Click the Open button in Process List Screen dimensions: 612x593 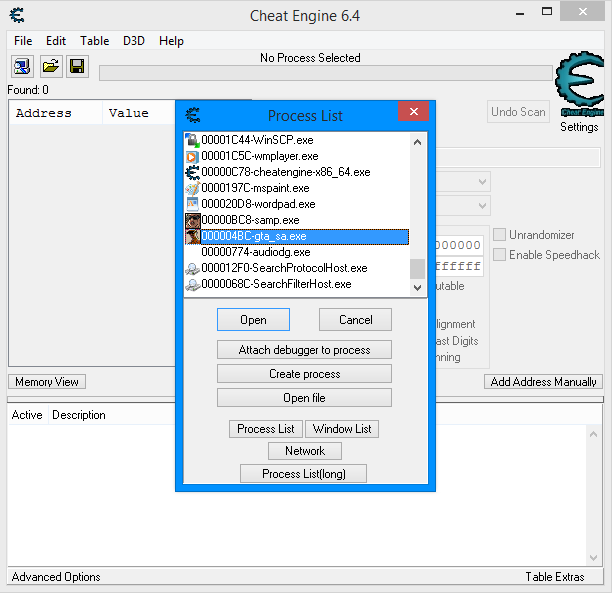click(253, 320)
